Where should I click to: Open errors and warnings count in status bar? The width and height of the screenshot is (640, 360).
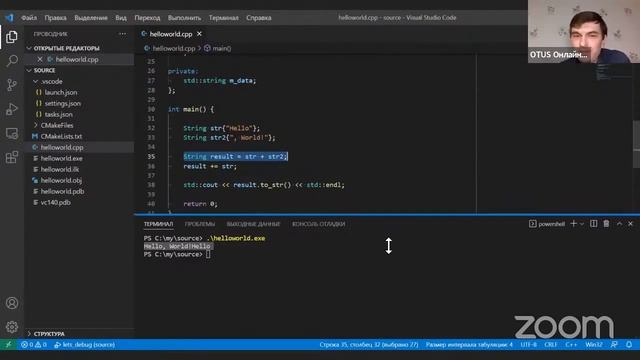point(34,344)
